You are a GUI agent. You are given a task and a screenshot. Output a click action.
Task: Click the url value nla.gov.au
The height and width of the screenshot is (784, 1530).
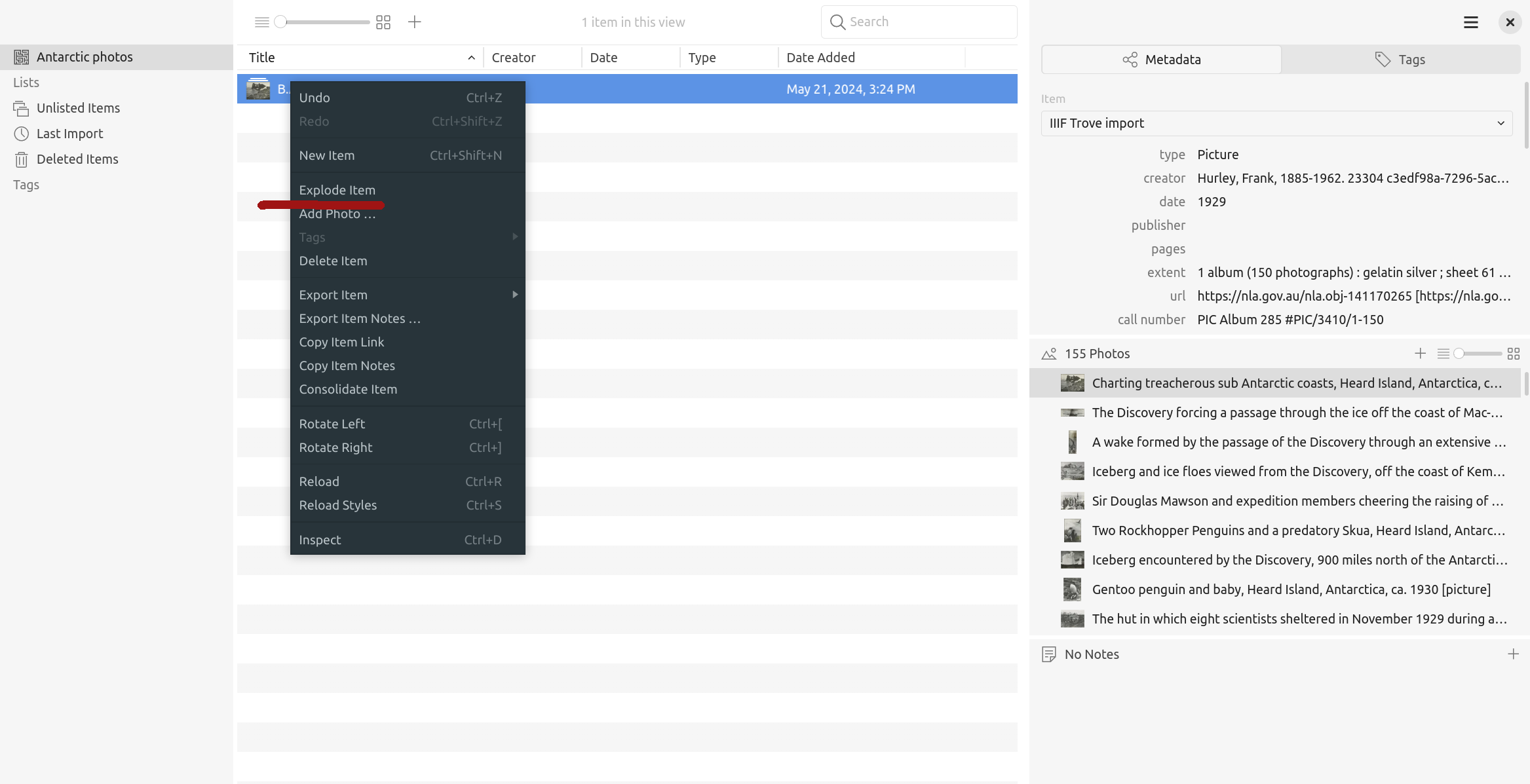[1354, 296]
